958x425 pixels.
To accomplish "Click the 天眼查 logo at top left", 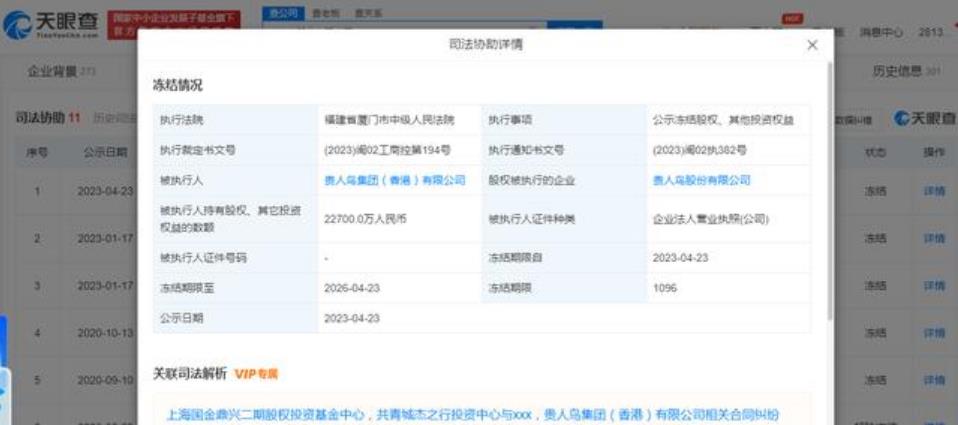I will [50, 24].
